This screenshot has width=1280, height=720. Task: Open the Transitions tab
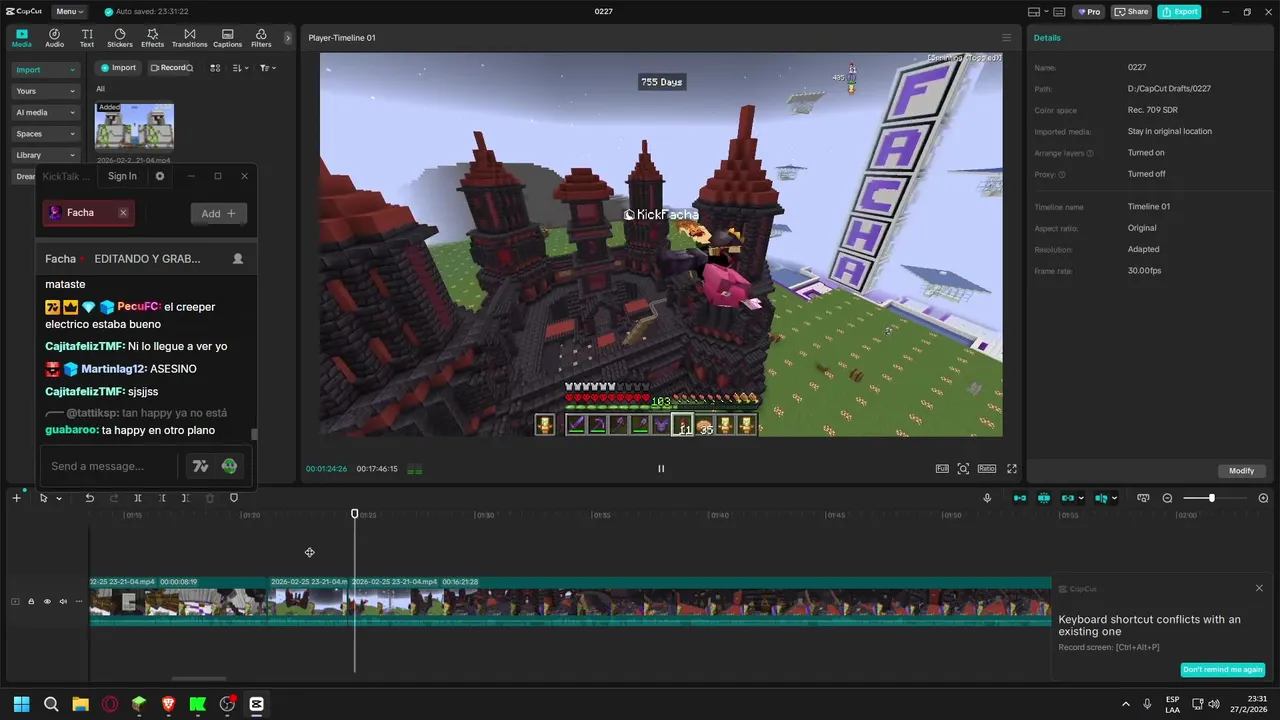click(x=189, y=38)
